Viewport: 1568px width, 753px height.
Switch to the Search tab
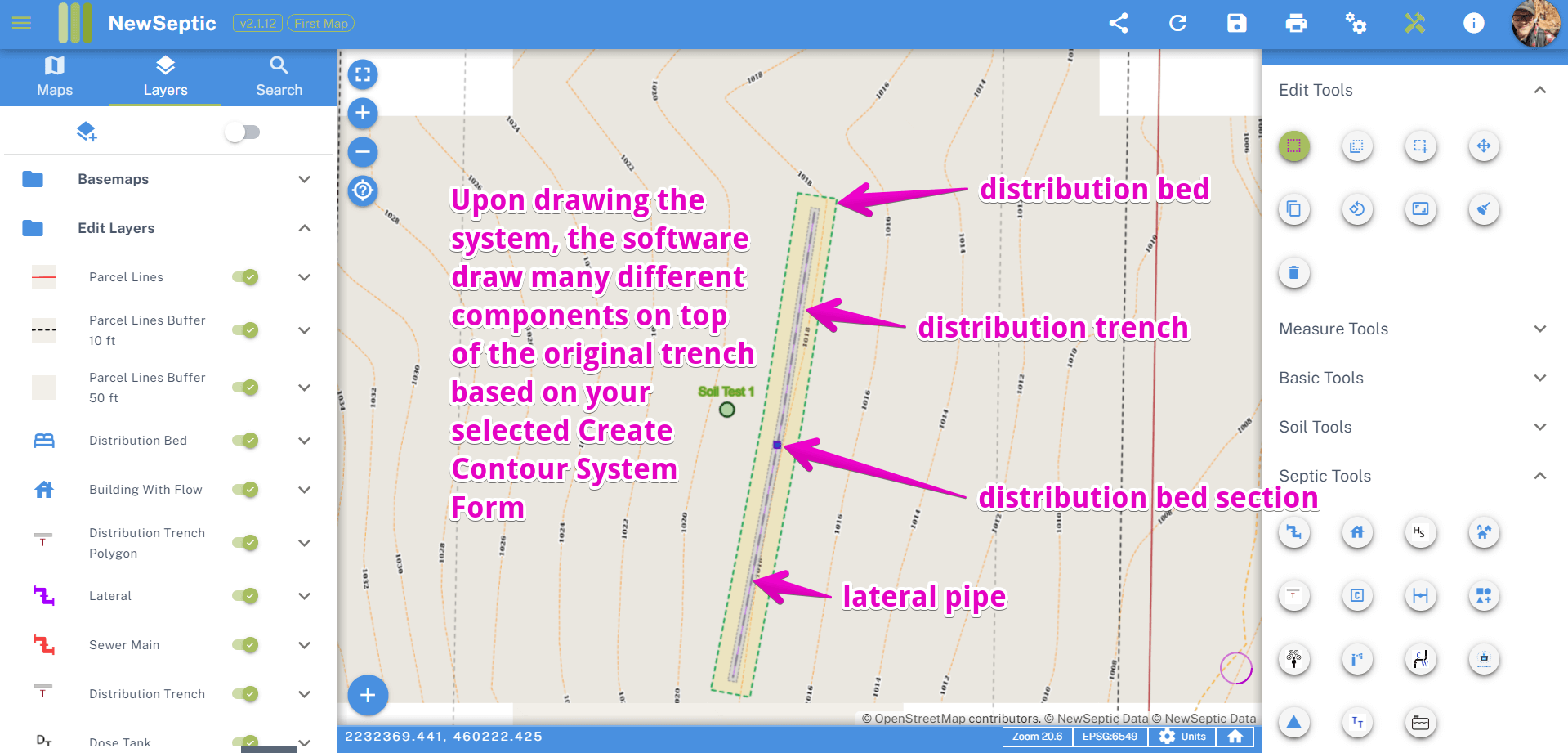(x=279, y=76)
